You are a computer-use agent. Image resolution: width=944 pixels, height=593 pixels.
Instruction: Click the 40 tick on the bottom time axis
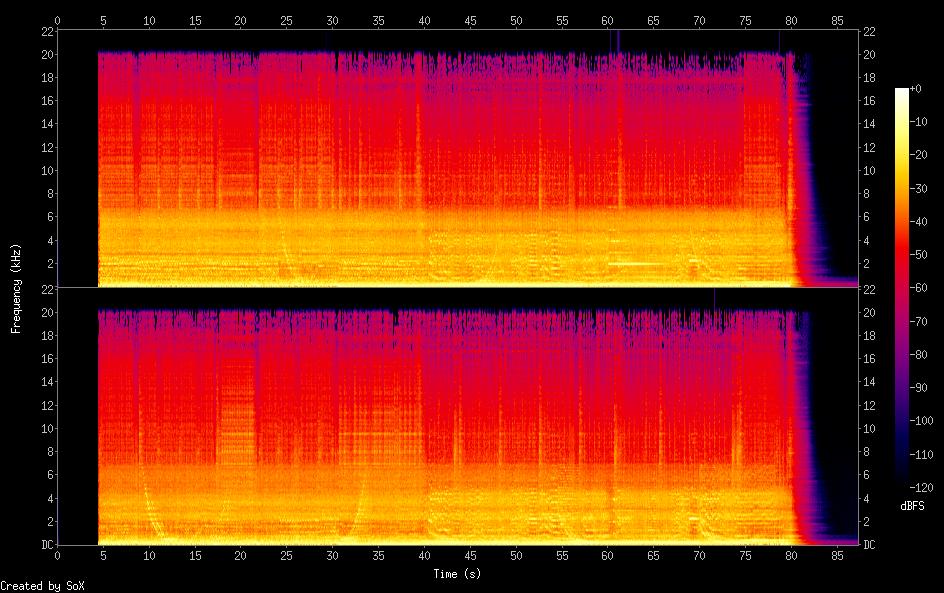pos(424,555)
